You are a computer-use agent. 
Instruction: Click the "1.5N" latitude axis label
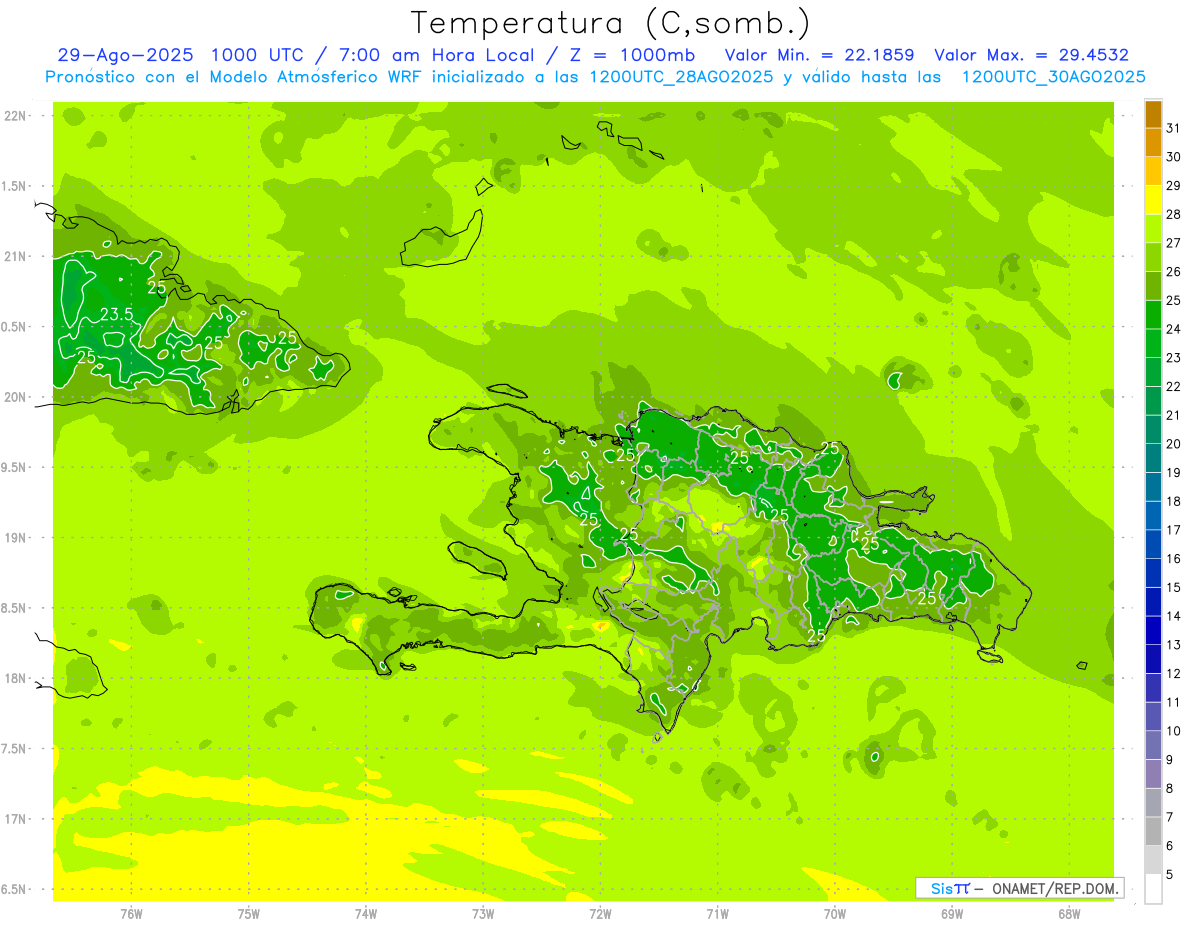click(x=15, y=186)
